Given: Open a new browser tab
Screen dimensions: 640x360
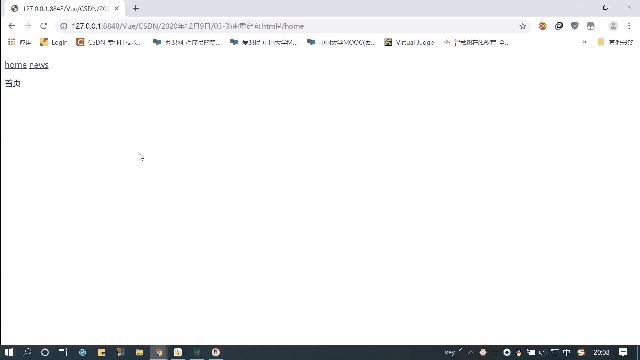Looking at the screenshot, I should (136, 8).
